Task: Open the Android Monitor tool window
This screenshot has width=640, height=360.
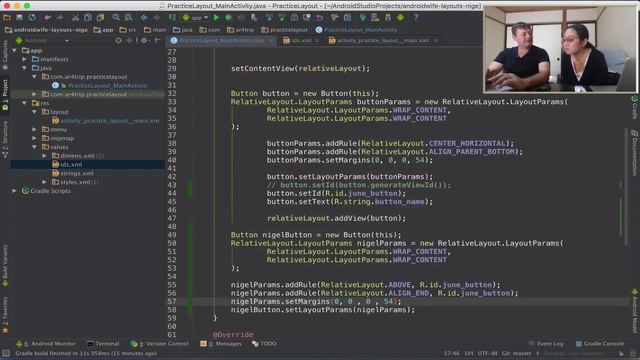Action: (46, 344)
